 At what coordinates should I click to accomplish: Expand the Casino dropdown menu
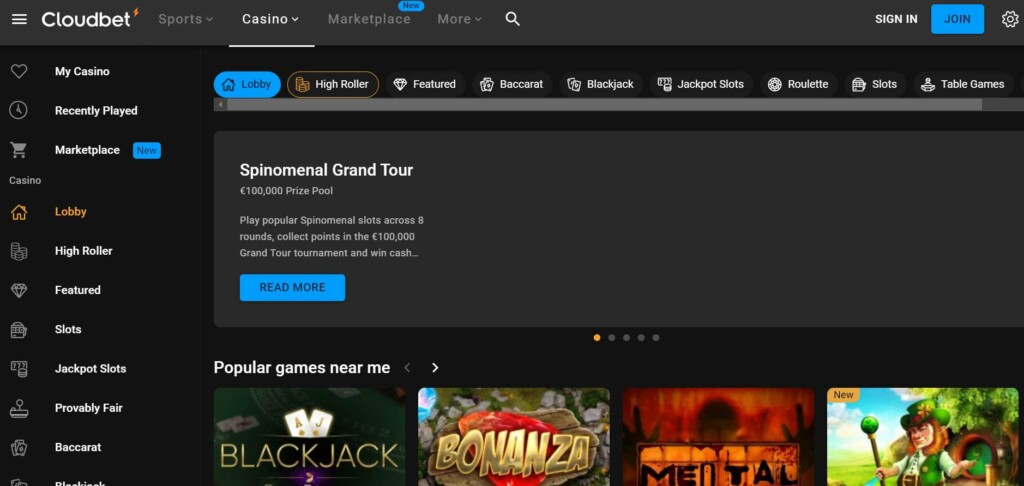(270, 19)
